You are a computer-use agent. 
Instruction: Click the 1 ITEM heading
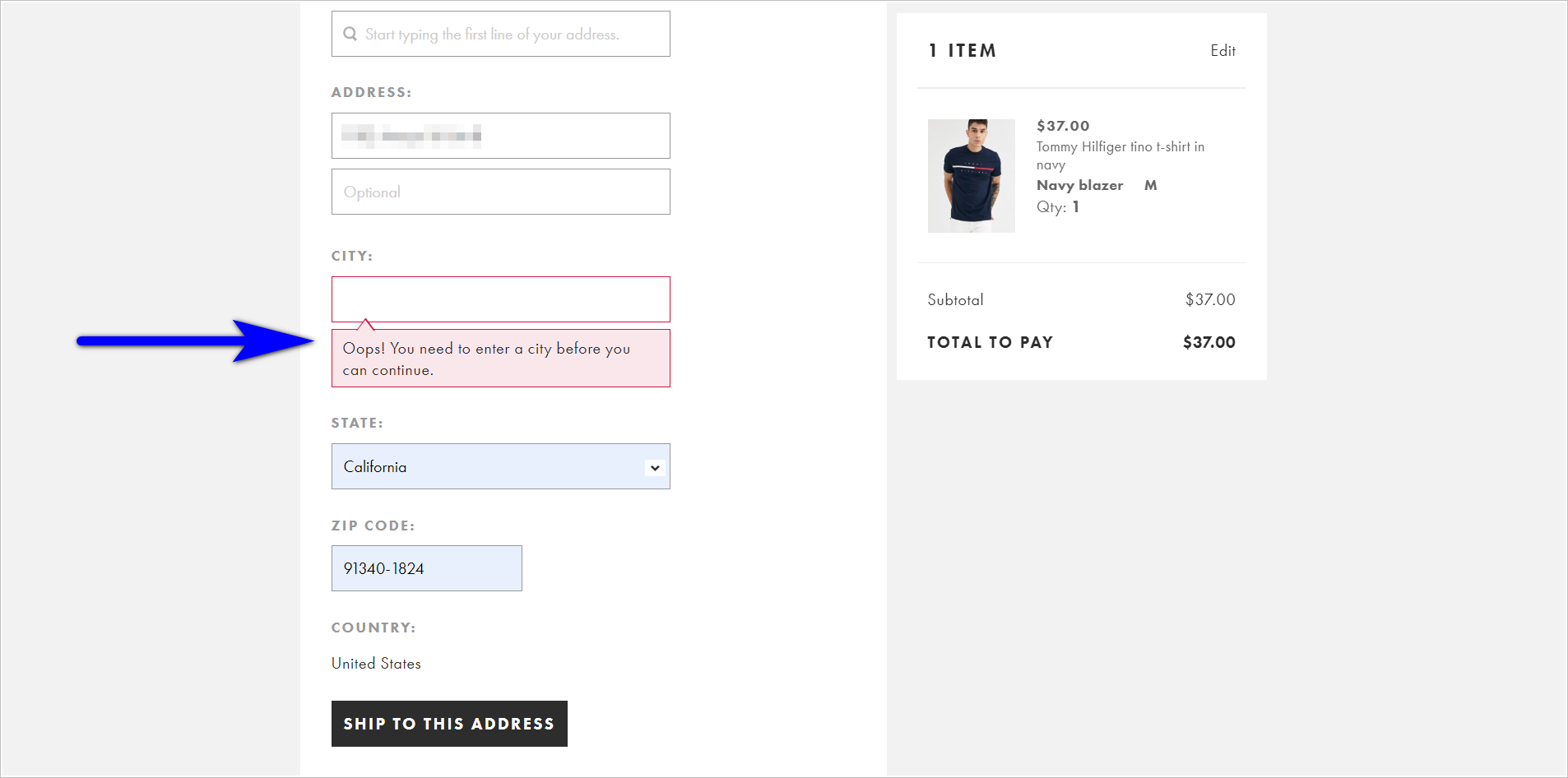(x=963, y=50)
